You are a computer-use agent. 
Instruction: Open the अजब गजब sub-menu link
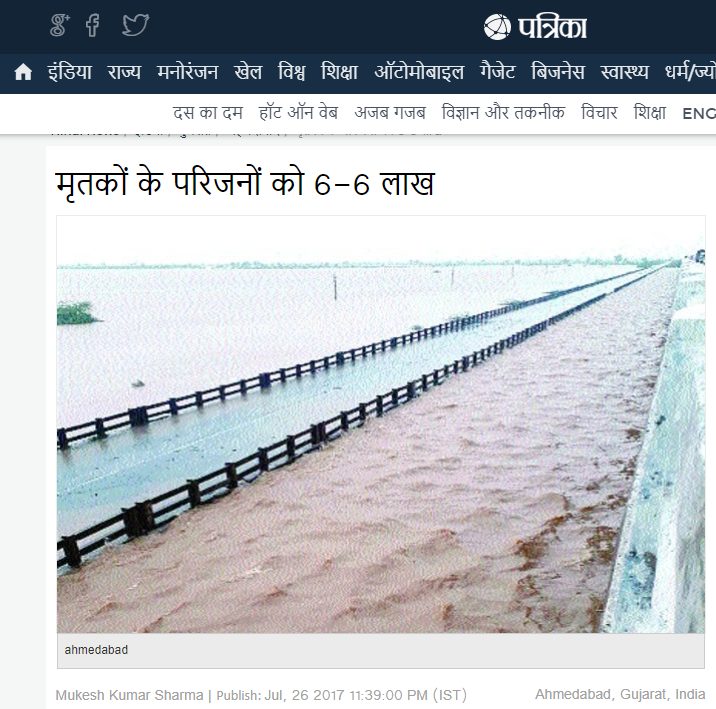point(390,113)
